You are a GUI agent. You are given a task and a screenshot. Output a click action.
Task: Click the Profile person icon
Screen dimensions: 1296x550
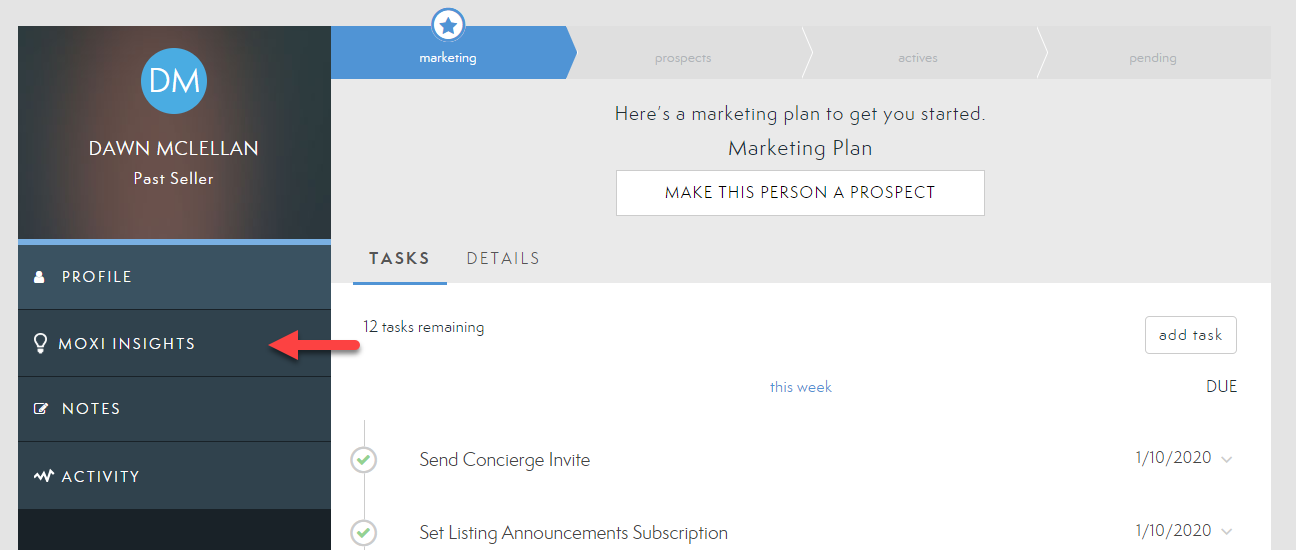(x=40, y=277)
